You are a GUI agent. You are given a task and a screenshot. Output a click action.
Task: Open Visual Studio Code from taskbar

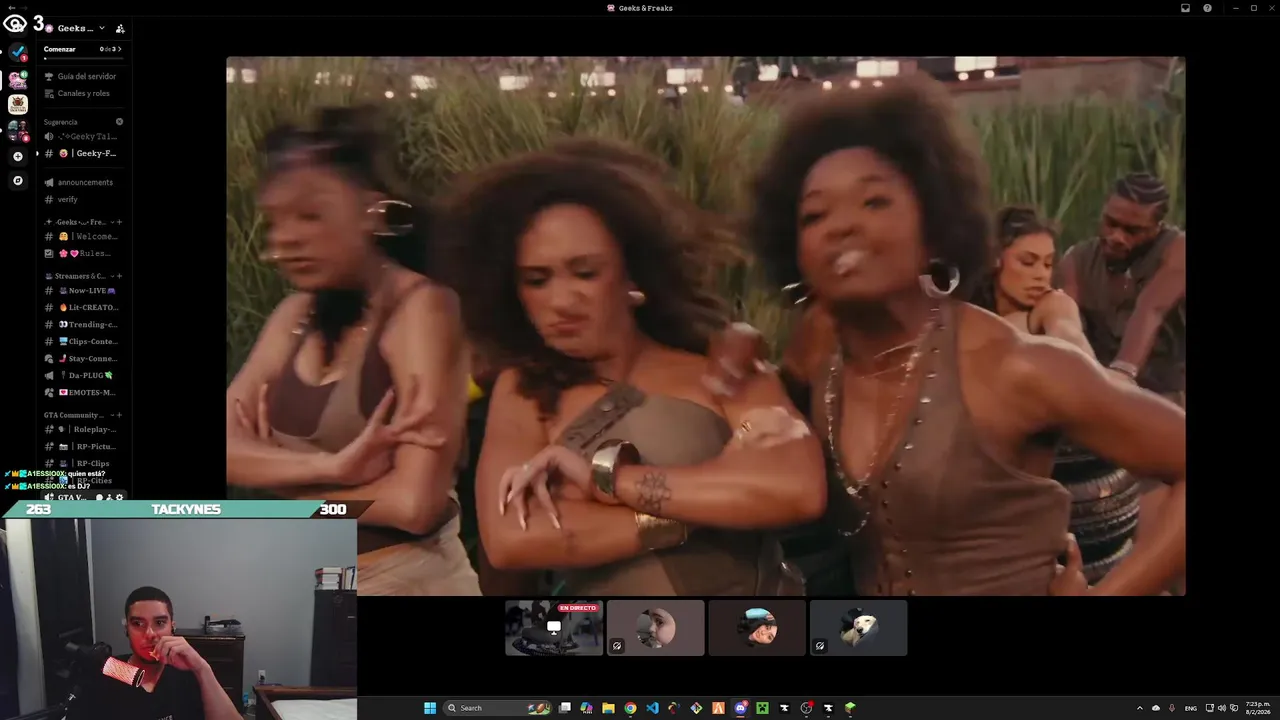pyautogui.click(x=652, y=708)
